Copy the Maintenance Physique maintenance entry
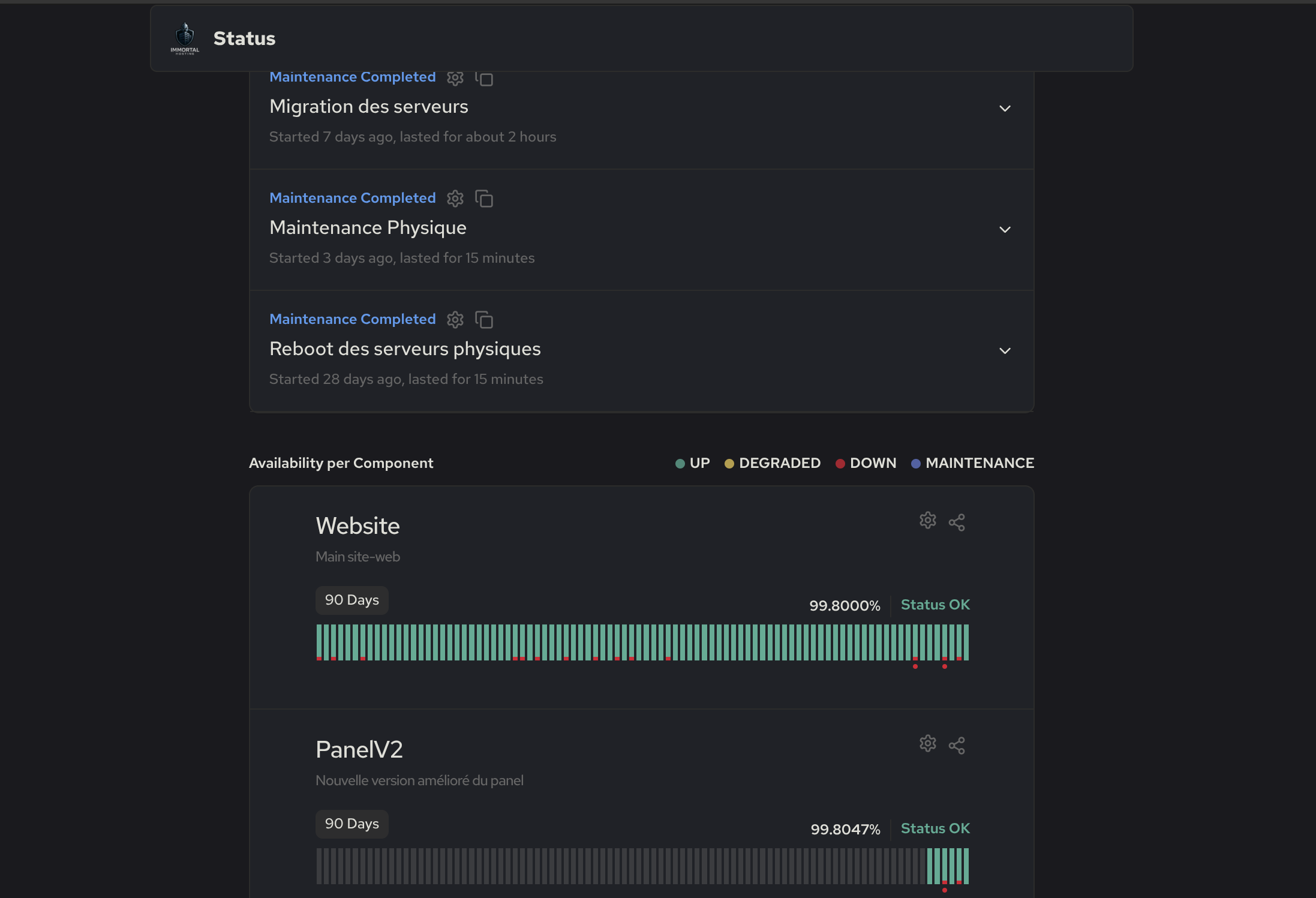This screenshot has width=1316, height=898. pyautogui.click(x=485, y=199)
